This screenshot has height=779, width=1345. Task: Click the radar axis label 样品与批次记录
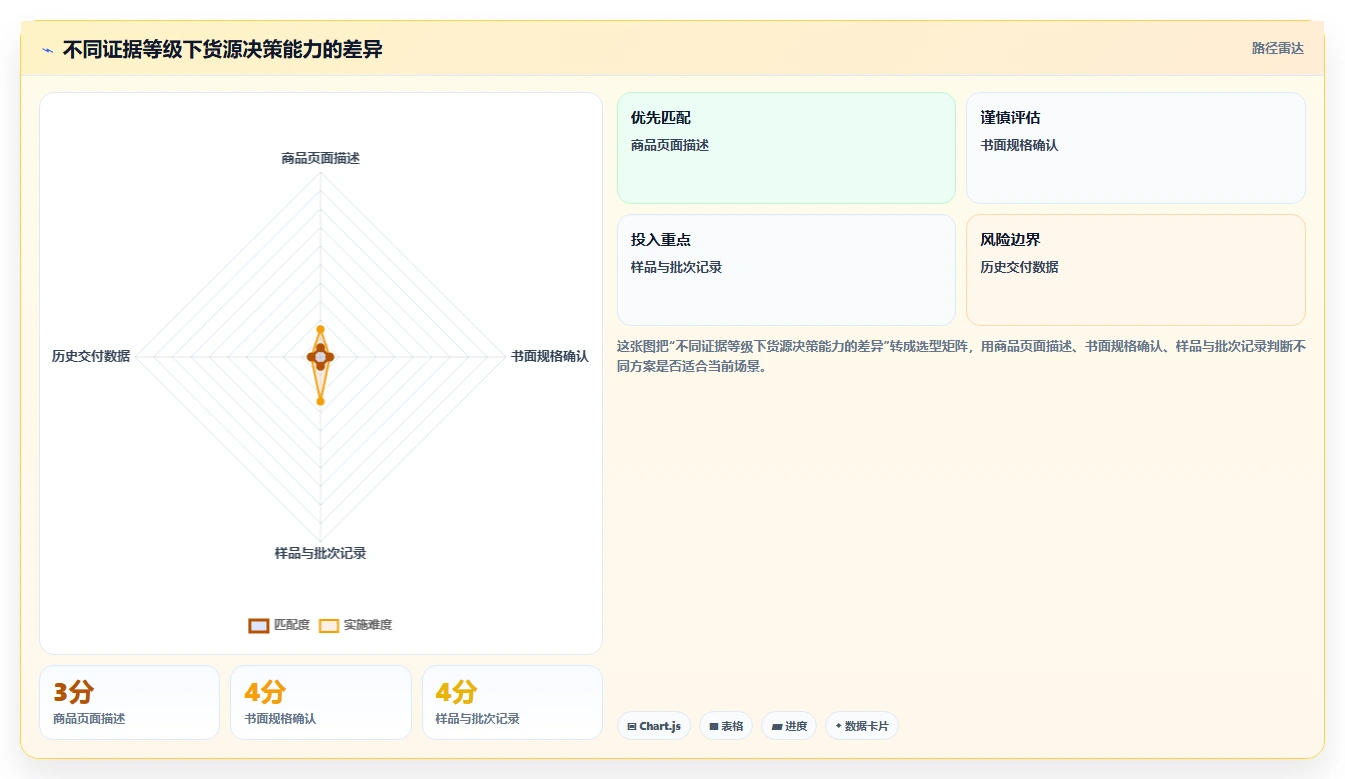click(x=320, y=553)
